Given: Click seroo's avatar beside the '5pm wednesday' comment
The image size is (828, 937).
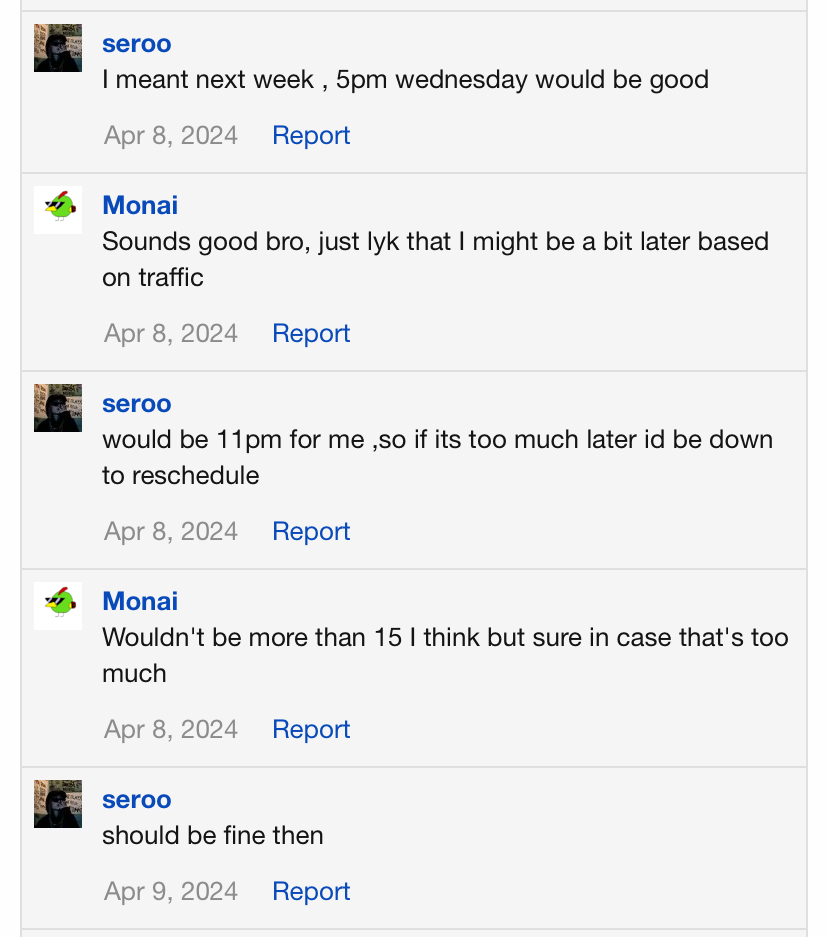Looking at the screenshot, I should (x=58, y=48).
